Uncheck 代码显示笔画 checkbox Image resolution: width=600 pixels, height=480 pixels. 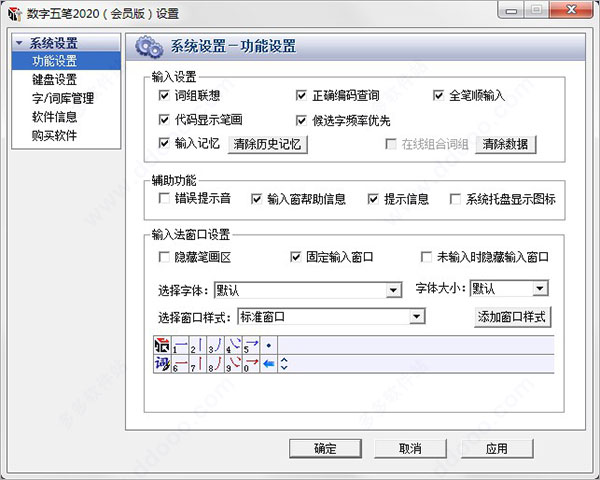click(164, 120)
